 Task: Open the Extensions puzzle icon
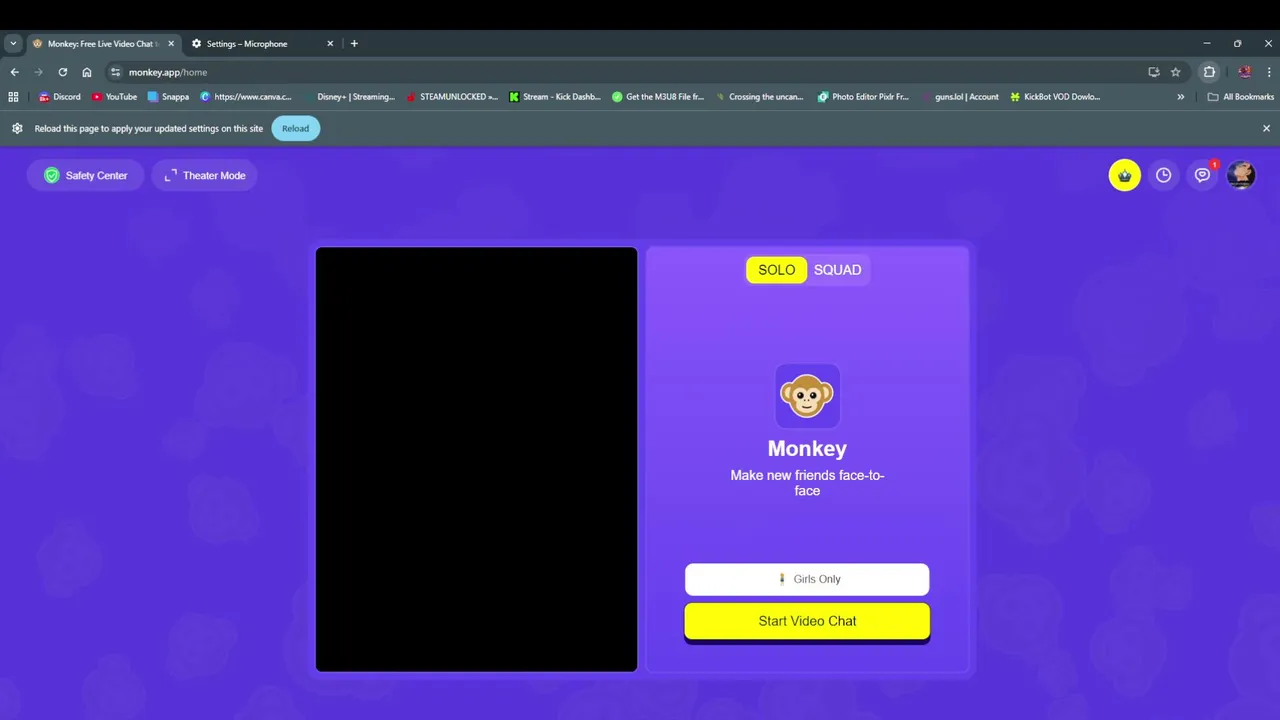click(x=1209, y=72)
